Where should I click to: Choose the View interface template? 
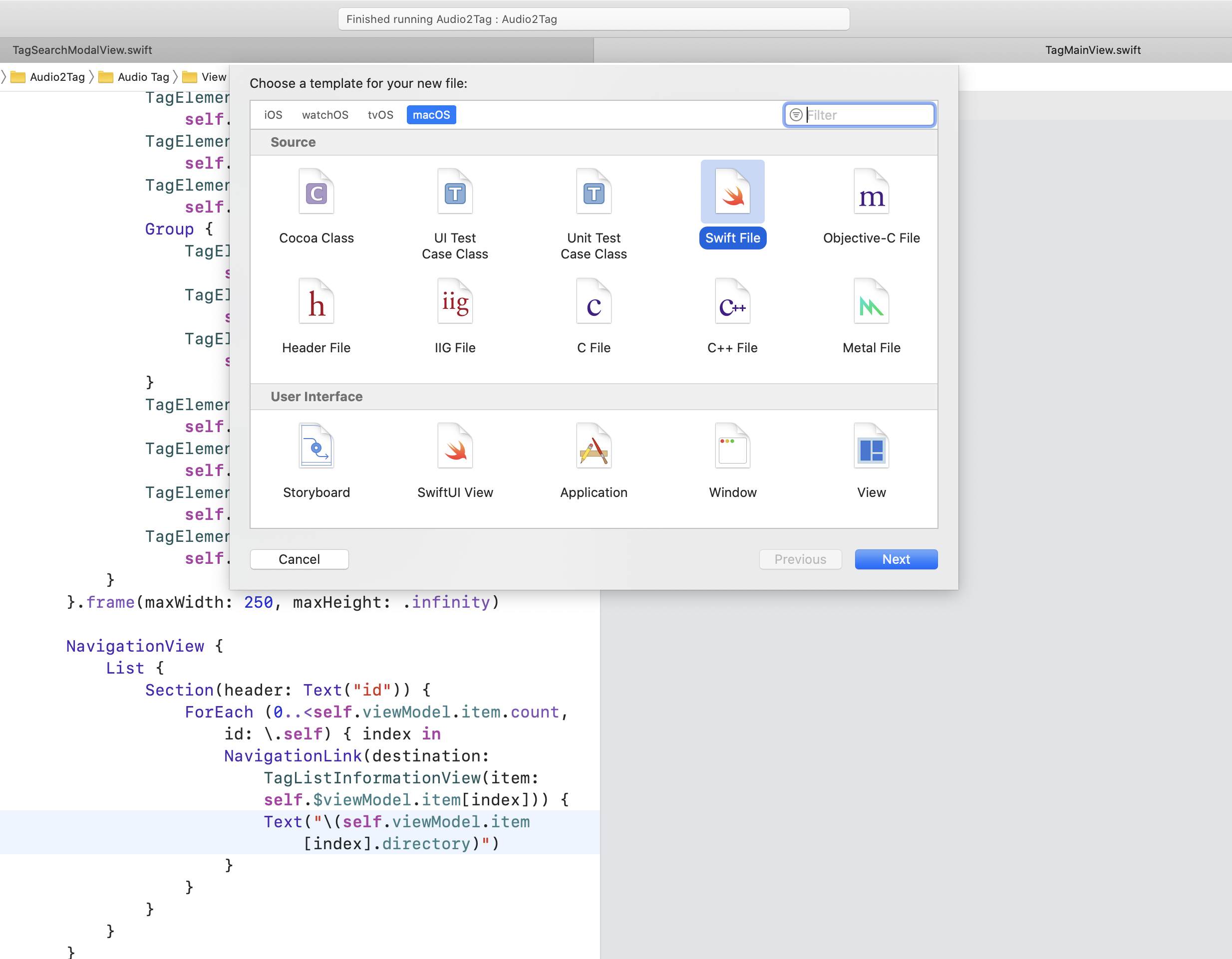[871, 446]
